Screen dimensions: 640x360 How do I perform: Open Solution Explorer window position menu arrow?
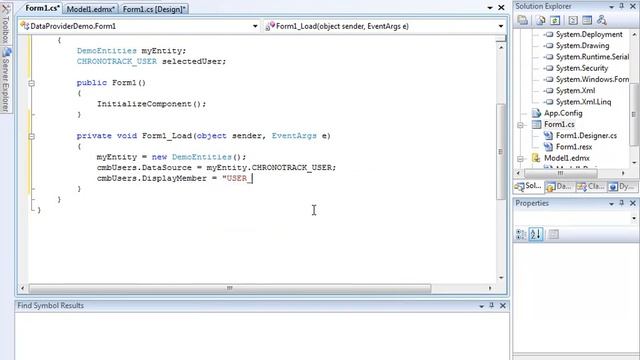[611, 7]
